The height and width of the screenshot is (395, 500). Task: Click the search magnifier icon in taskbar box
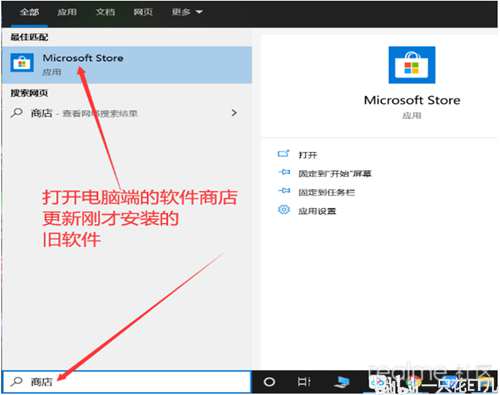(x=16, y=381)
